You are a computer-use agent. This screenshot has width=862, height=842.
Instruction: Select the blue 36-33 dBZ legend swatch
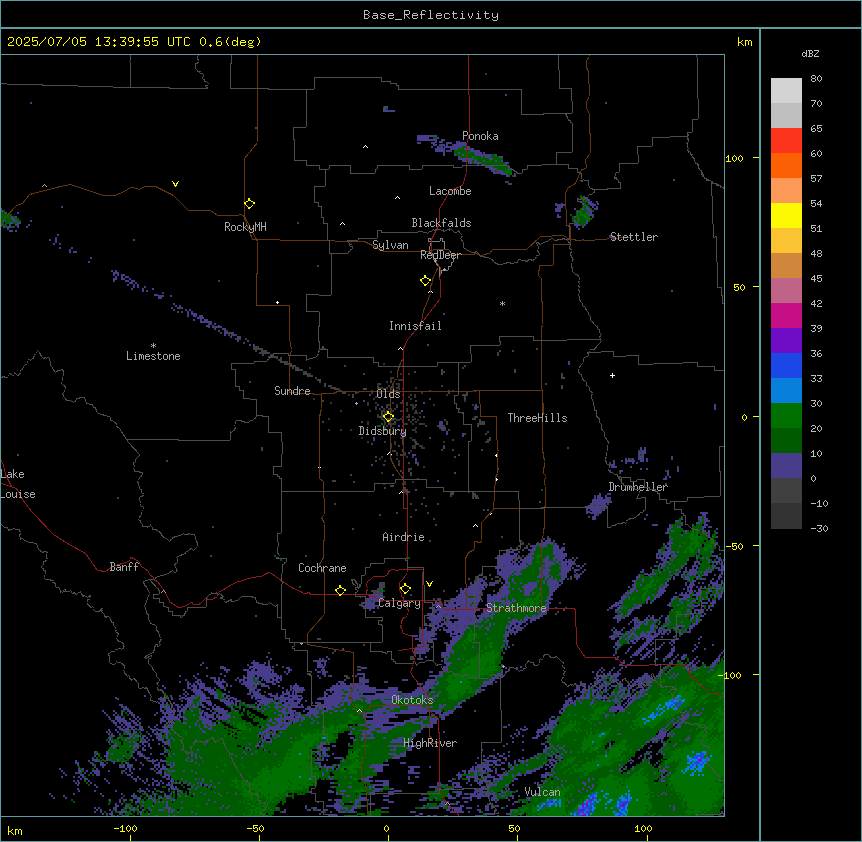[786, 365]
